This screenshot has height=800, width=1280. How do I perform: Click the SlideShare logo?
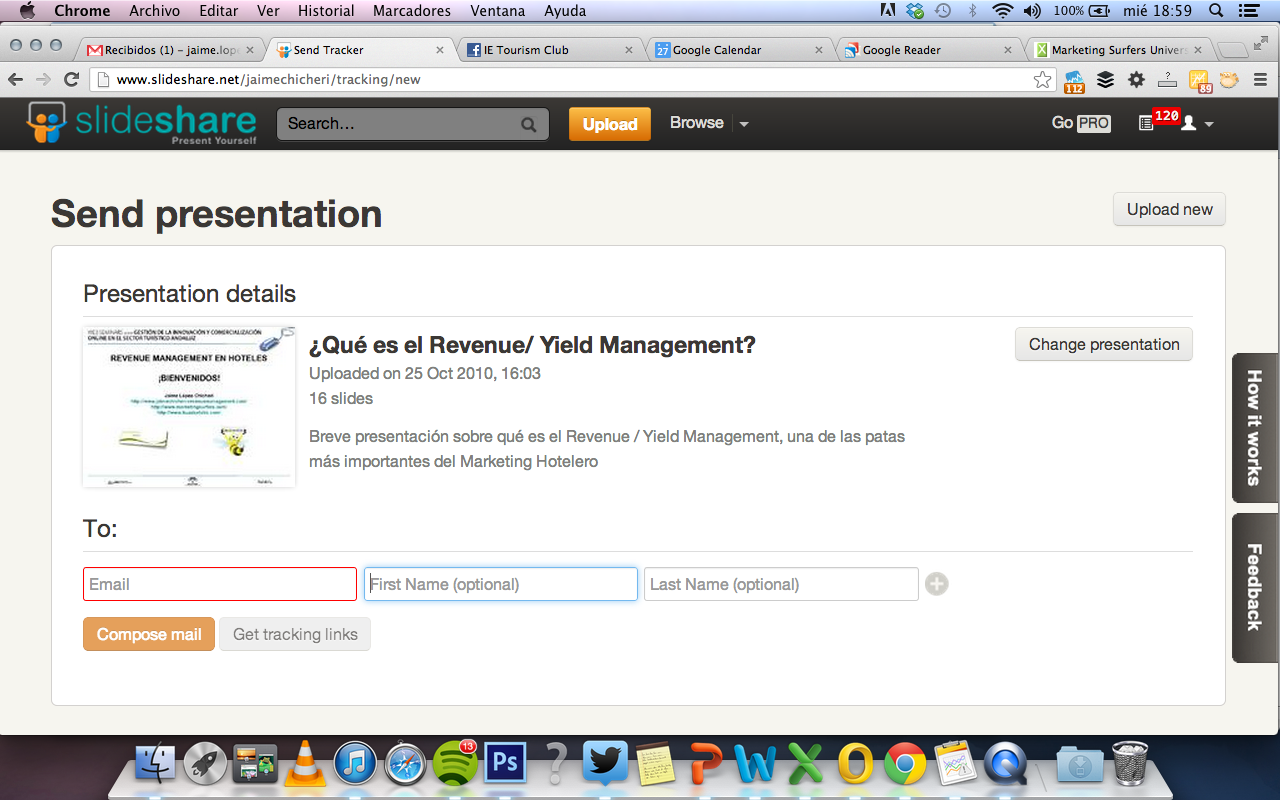pos(141,124)
